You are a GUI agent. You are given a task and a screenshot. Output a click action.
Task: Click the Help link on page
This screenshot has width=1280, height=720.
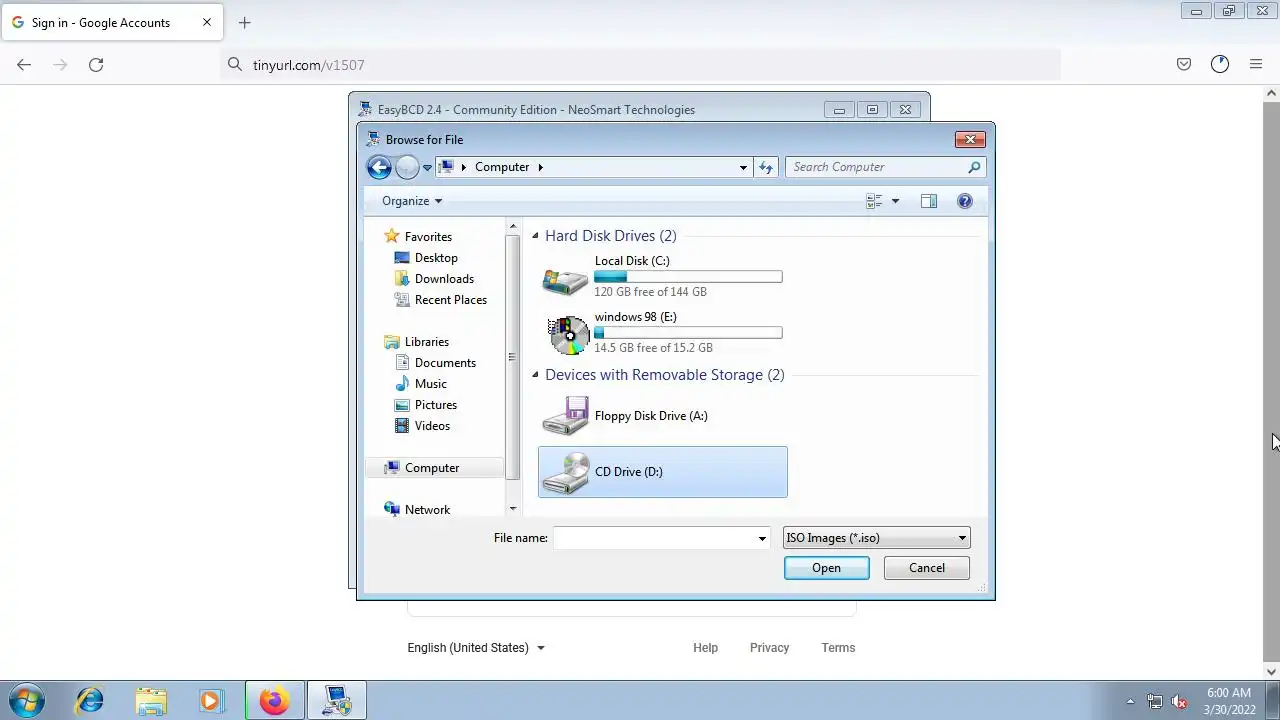(x=706, y=648)
